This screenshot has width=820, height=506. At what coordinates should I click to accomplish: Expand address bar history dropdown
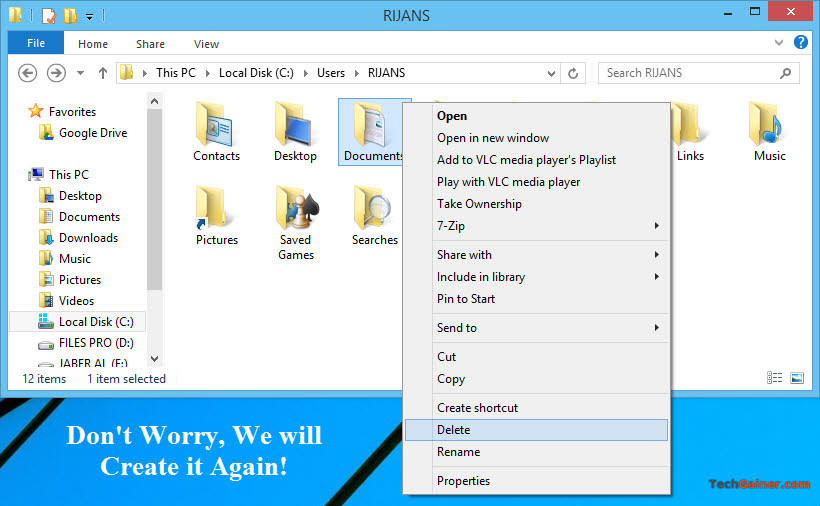[551, 74]
